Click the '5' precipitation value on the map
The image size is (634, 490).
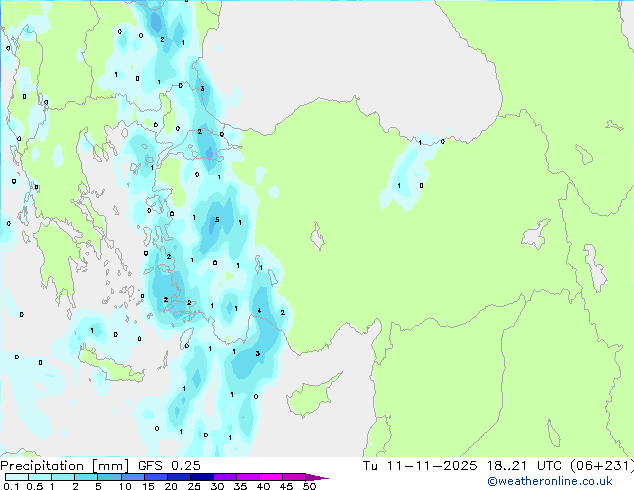point(217,220)
